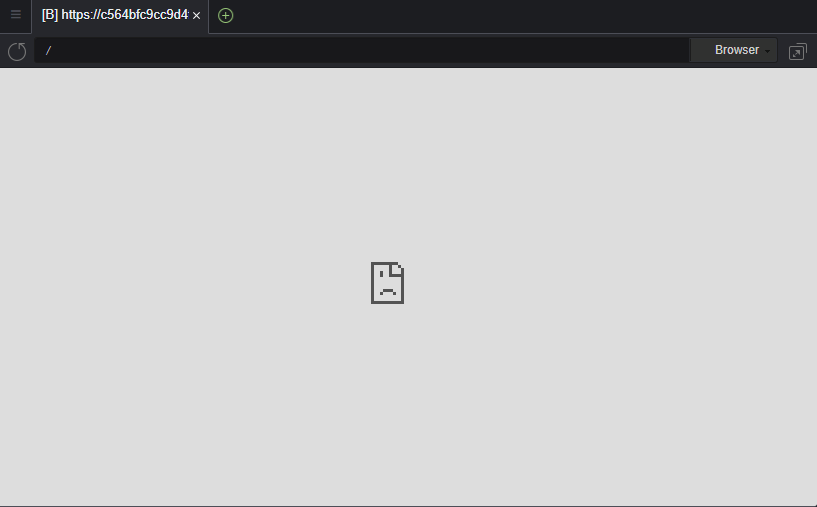
Task: Click empty tab strip beside plus icon
Action: coord(521,16)
